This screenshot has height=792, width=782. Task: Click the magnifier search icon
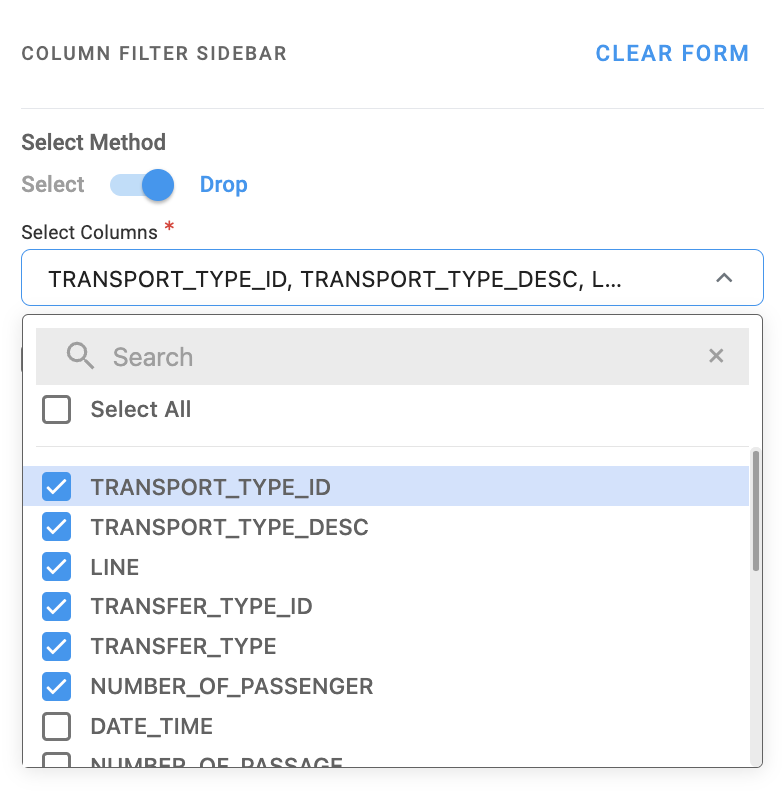tap(80, 356)
